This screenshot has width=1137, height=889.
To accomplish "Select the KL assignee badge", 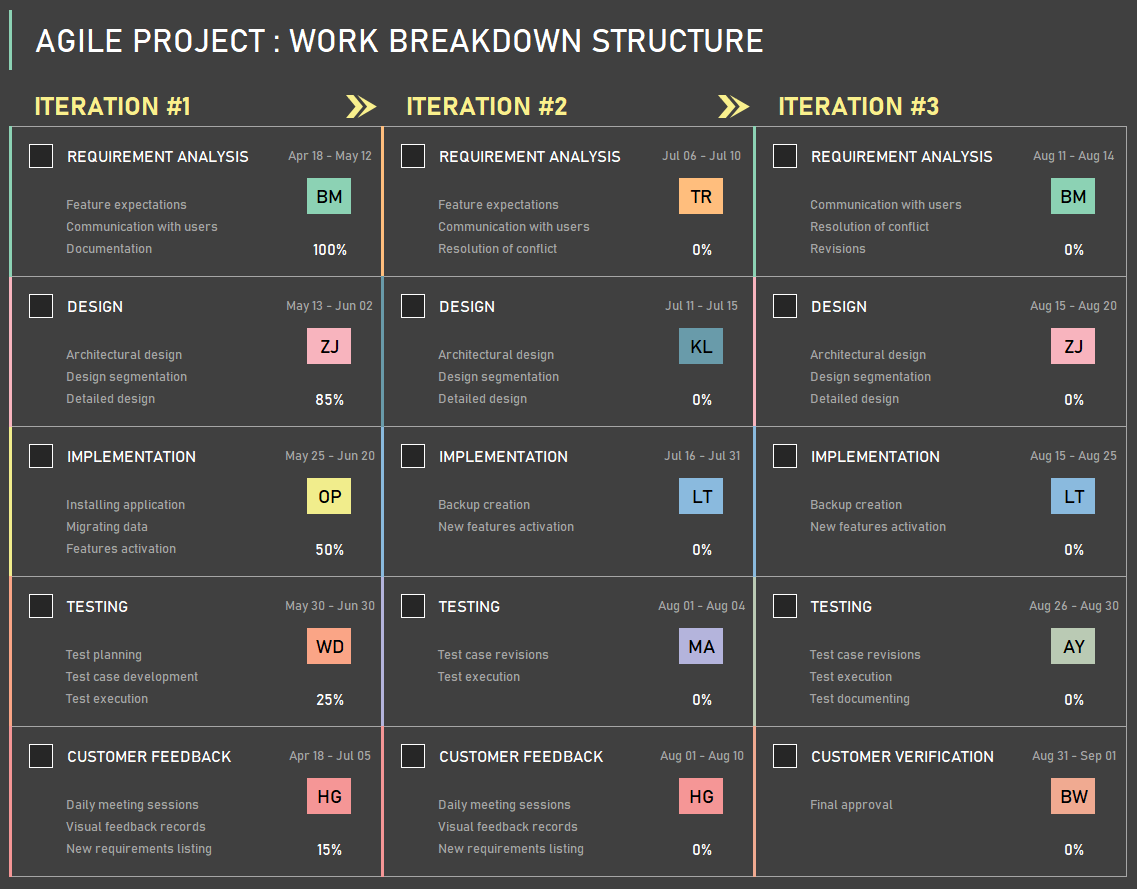I will (701, 347).
